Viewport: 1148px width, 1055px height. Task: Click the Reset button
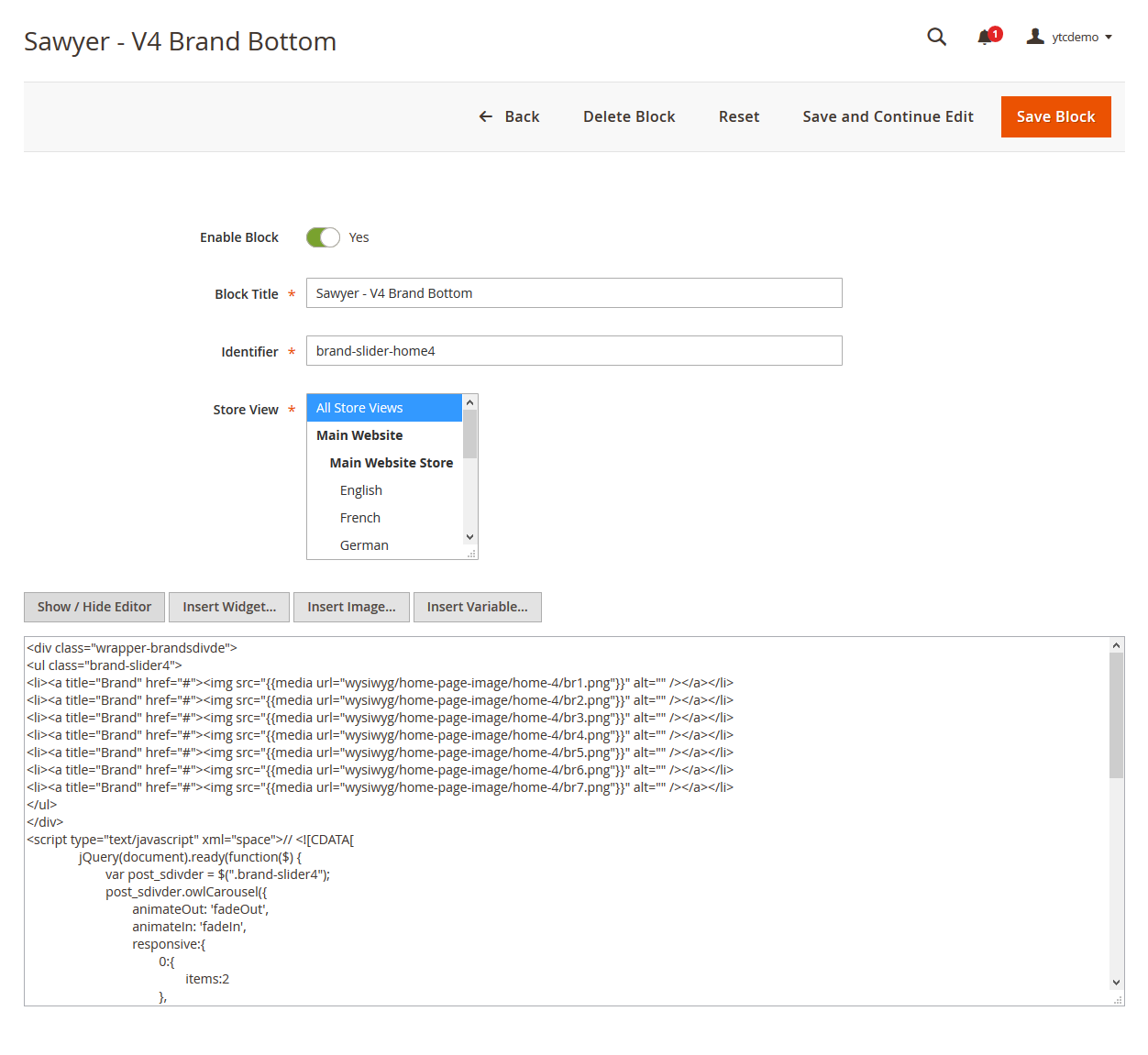click(x=739, y=116)
